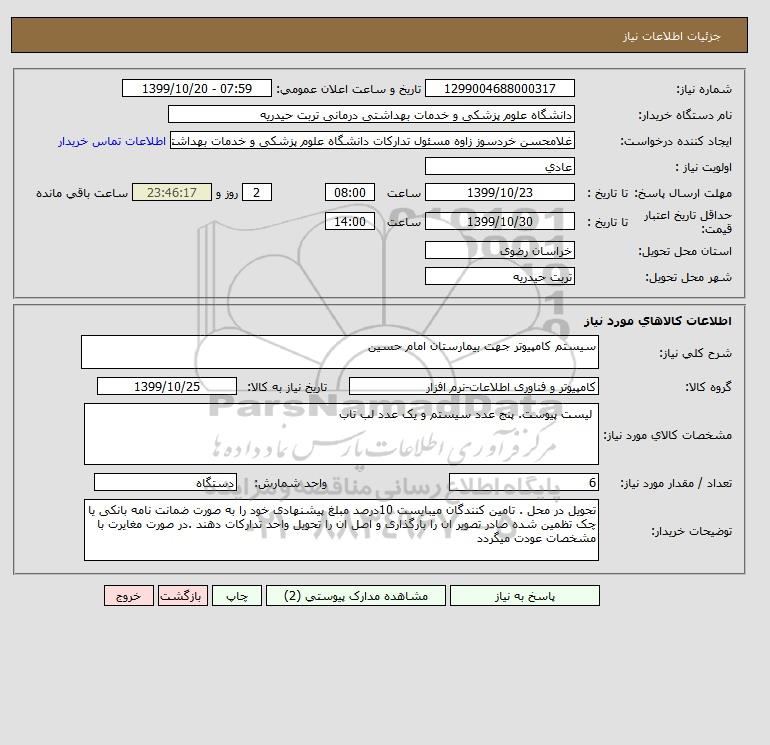The height and width of the screenshot is (745, 770).
Task: Click delivery province field خراسان رضوی
Action: (x=499, y=250)
